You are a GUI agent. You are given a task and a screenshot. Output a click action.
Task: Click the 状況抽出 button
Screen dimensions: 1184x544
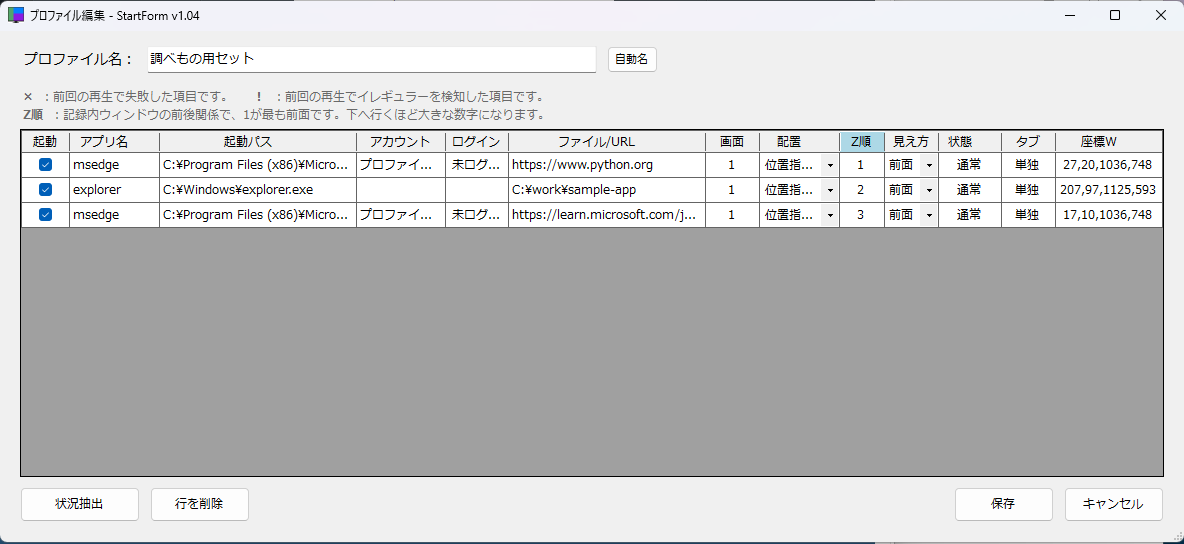point(79,504)
